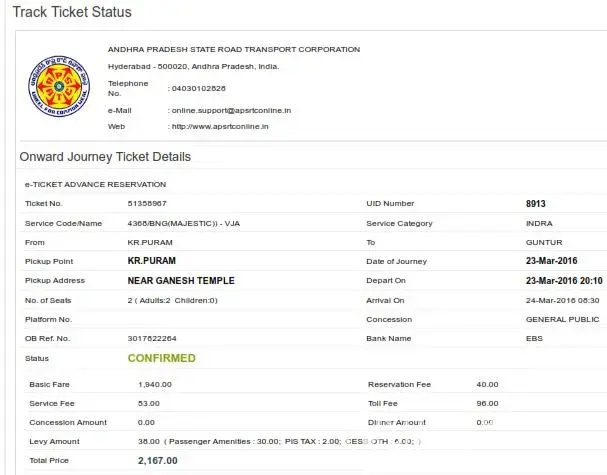This screenshot has width=607, height=475.
Task: Click the Total Price amount 2,167.00
Action: pos(158,461)
